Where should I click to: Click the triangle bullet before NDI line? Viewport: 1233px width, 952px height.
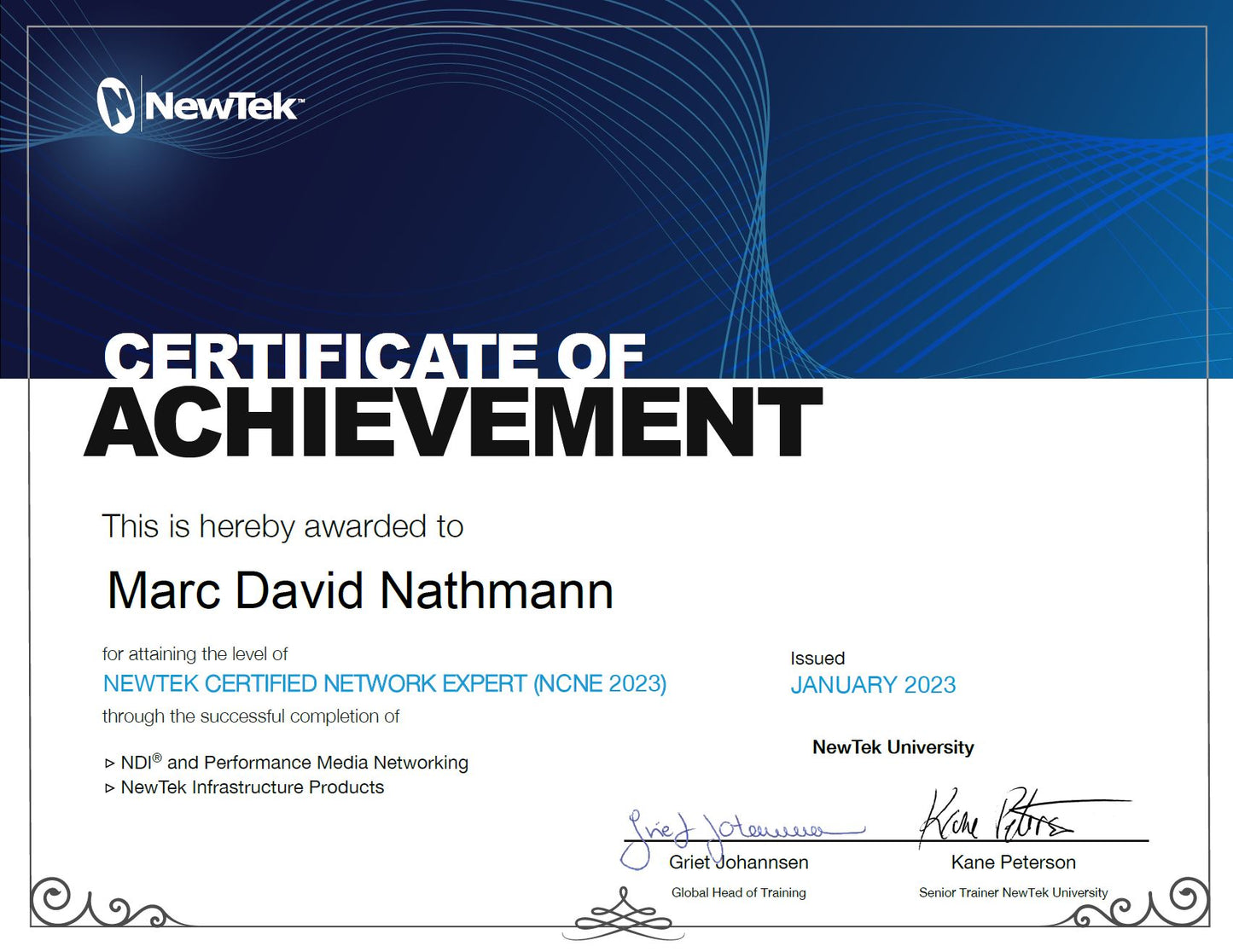(109, 763)
